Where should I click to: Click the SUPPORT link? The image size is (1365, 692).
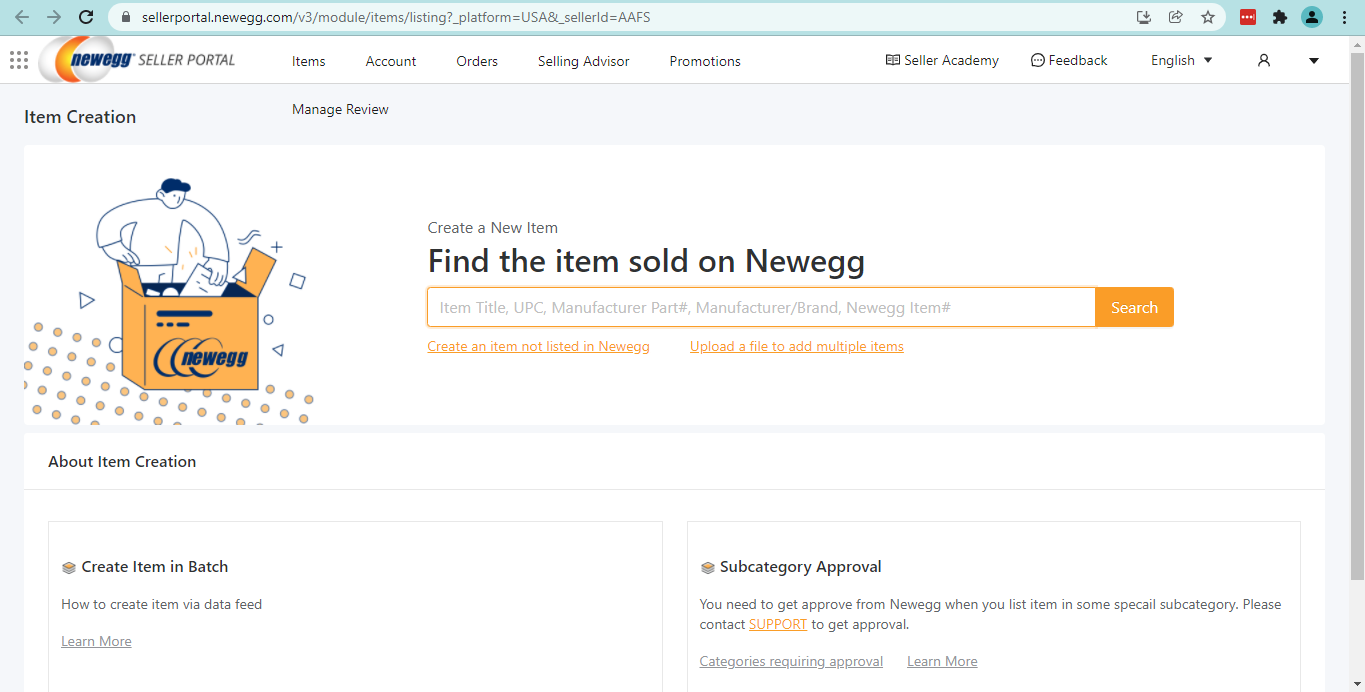point(778,624)
